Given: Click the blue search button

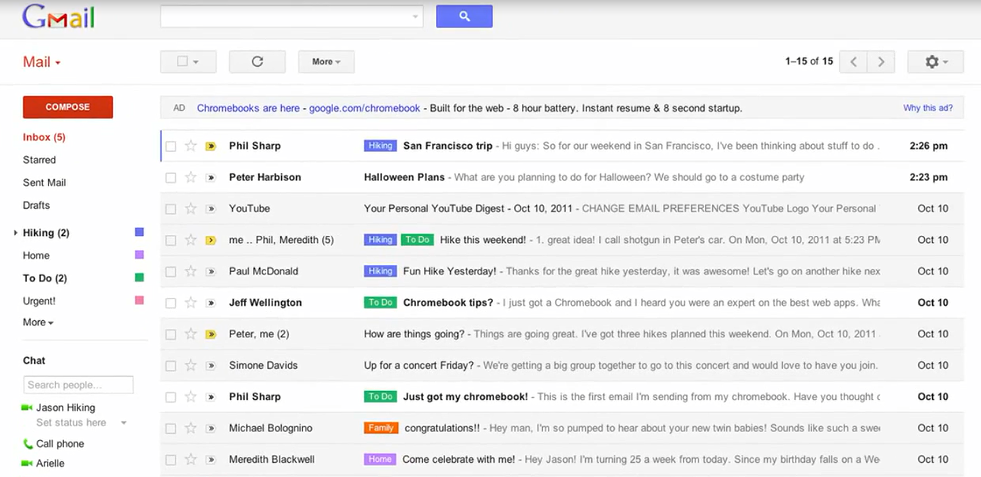Looking at the screenshot, I should coord(464,17).
